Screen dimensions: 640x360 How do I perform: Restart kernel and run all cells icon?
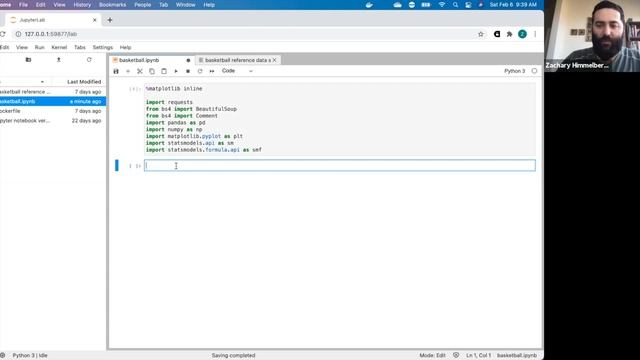tap(212, 71)
